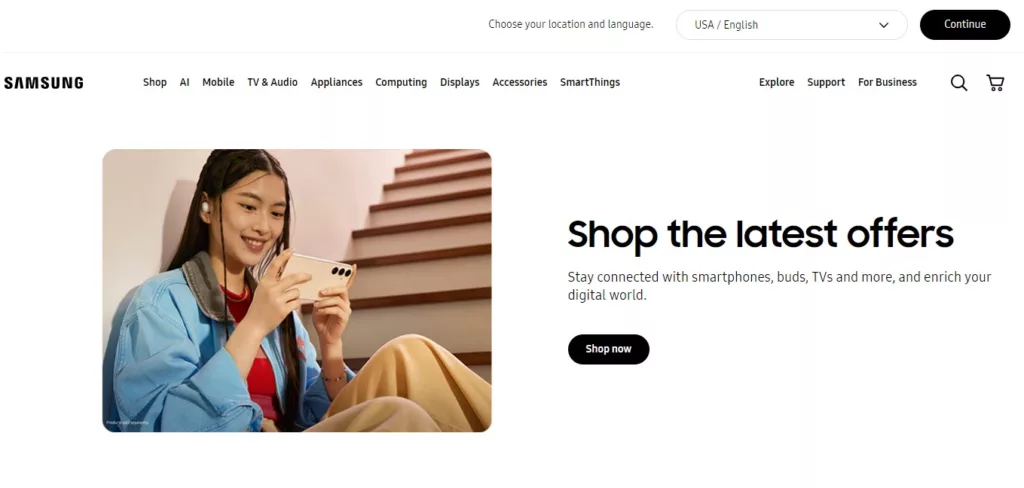Screen dimensions: 1024x488
Task: Open the Appliances menu
Action: click(x=336, y=82)
